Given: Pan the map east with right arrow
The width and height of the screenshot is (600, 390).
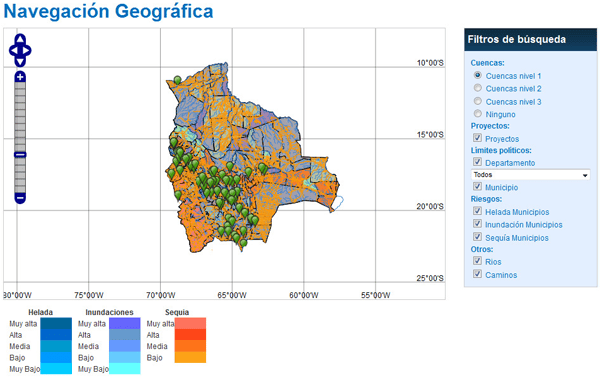Looking at the screenshot, I should point(27,50).
